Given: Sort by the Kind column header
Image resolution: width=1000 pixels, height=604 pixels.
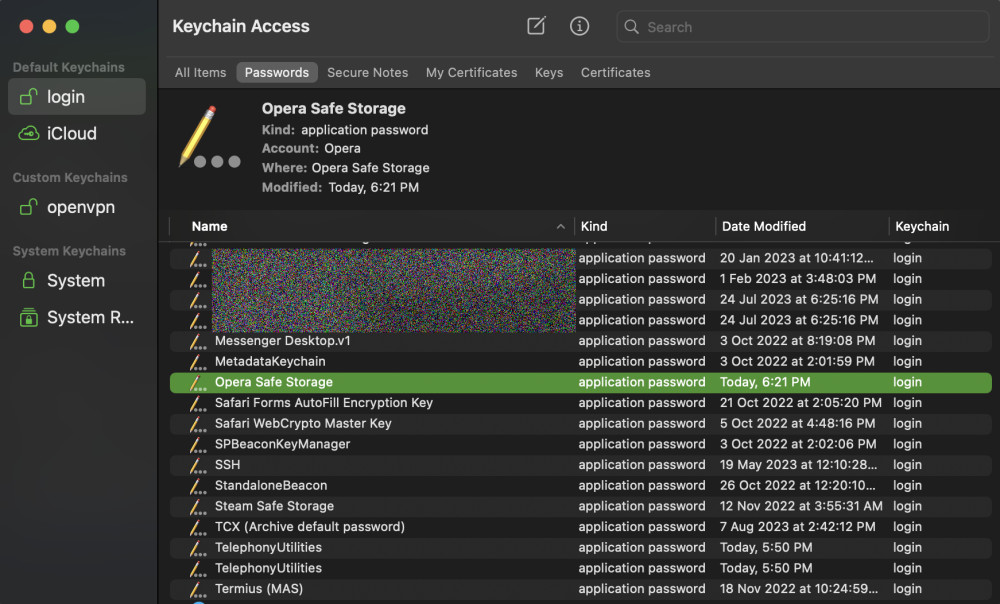Looking at the screenshot, I should click(x=594, y=226).
